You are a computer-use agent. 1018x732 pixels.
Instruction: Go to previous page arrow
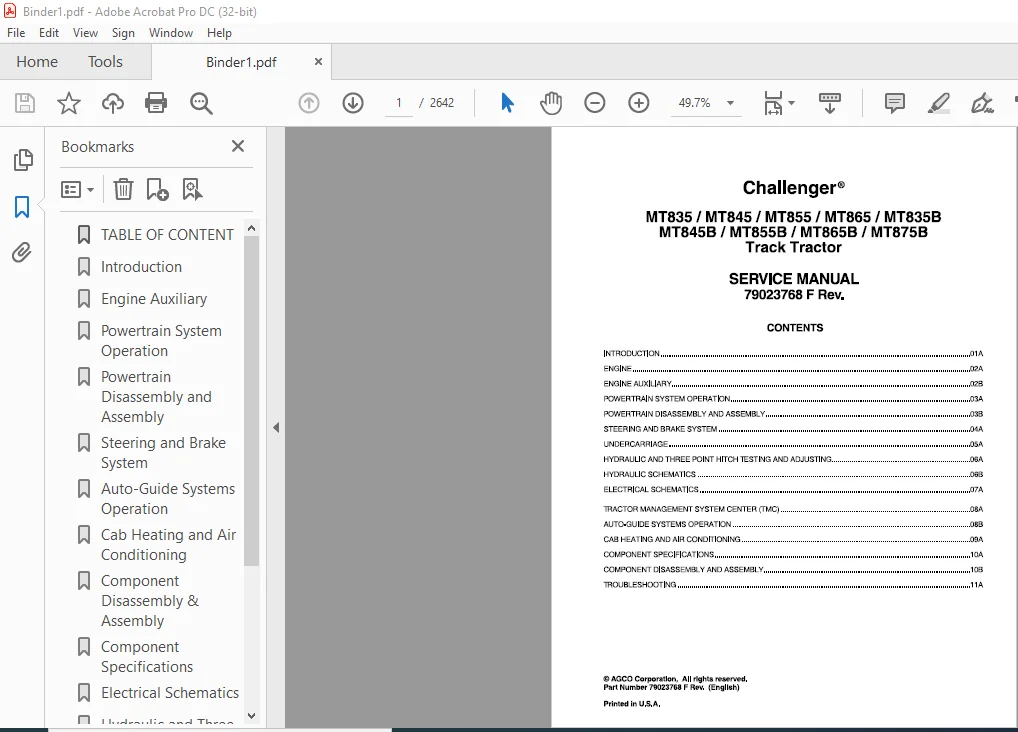pos(309,103)
